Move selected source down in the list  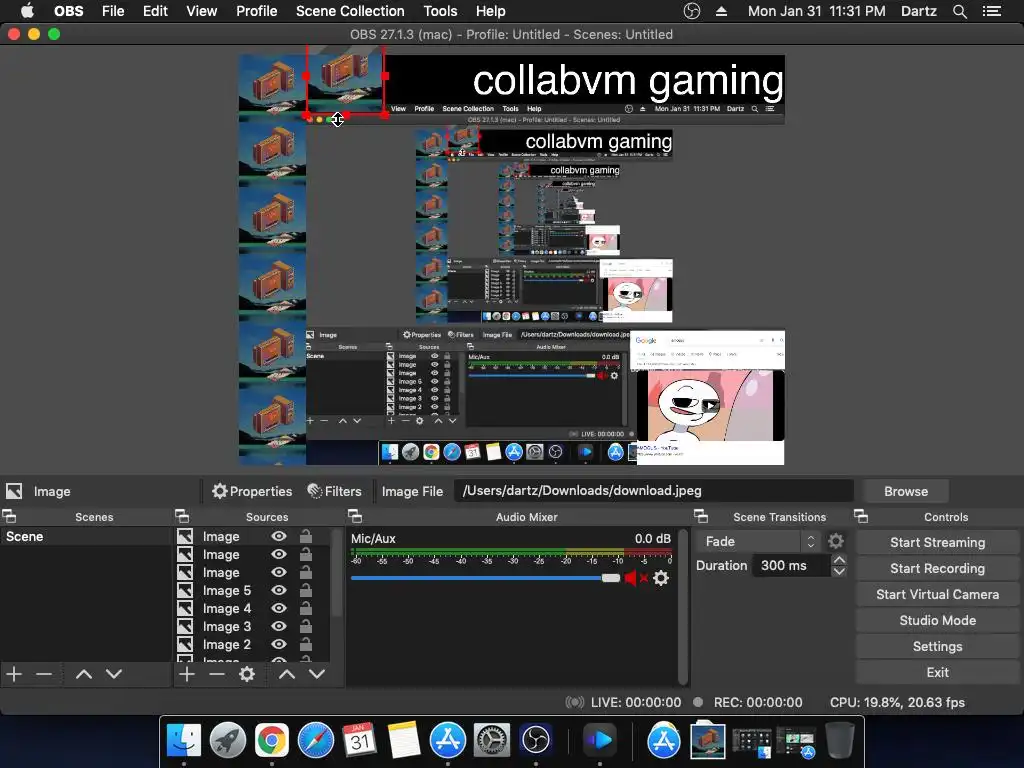(x=317, y=674)
